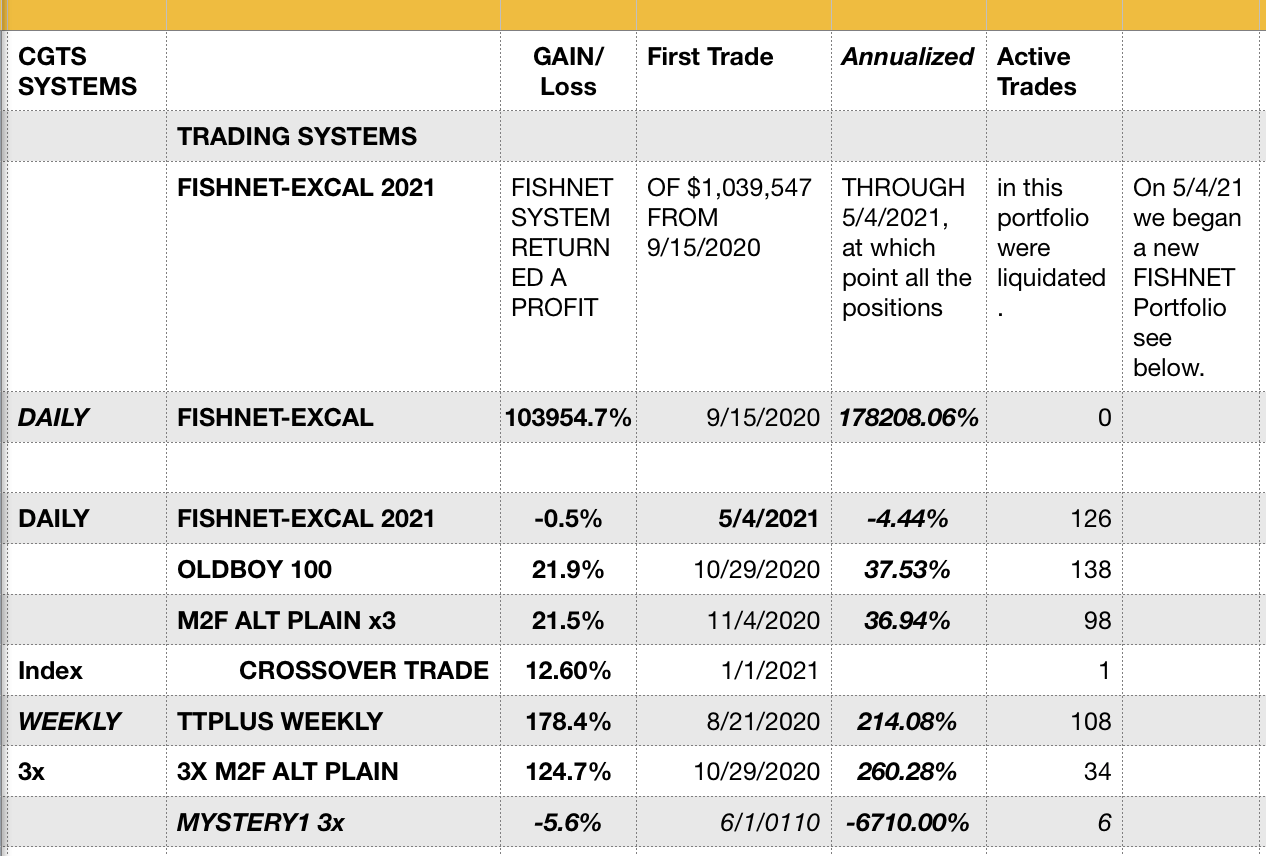Select the Index row label cell
Screen dimensions: 1266x856
click(51, 671)
